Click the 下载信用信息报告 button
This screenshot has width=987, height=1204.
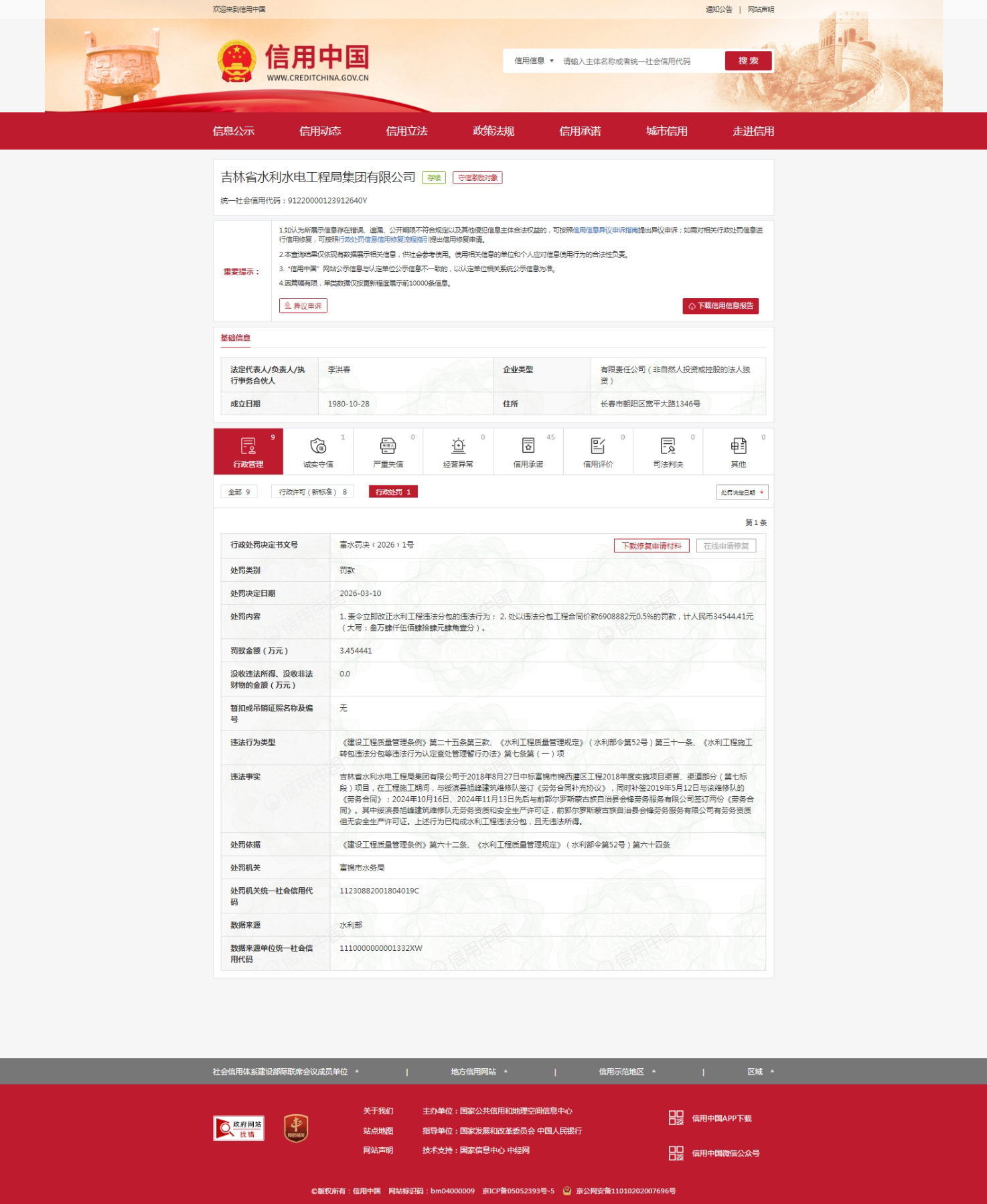(720, 306)
